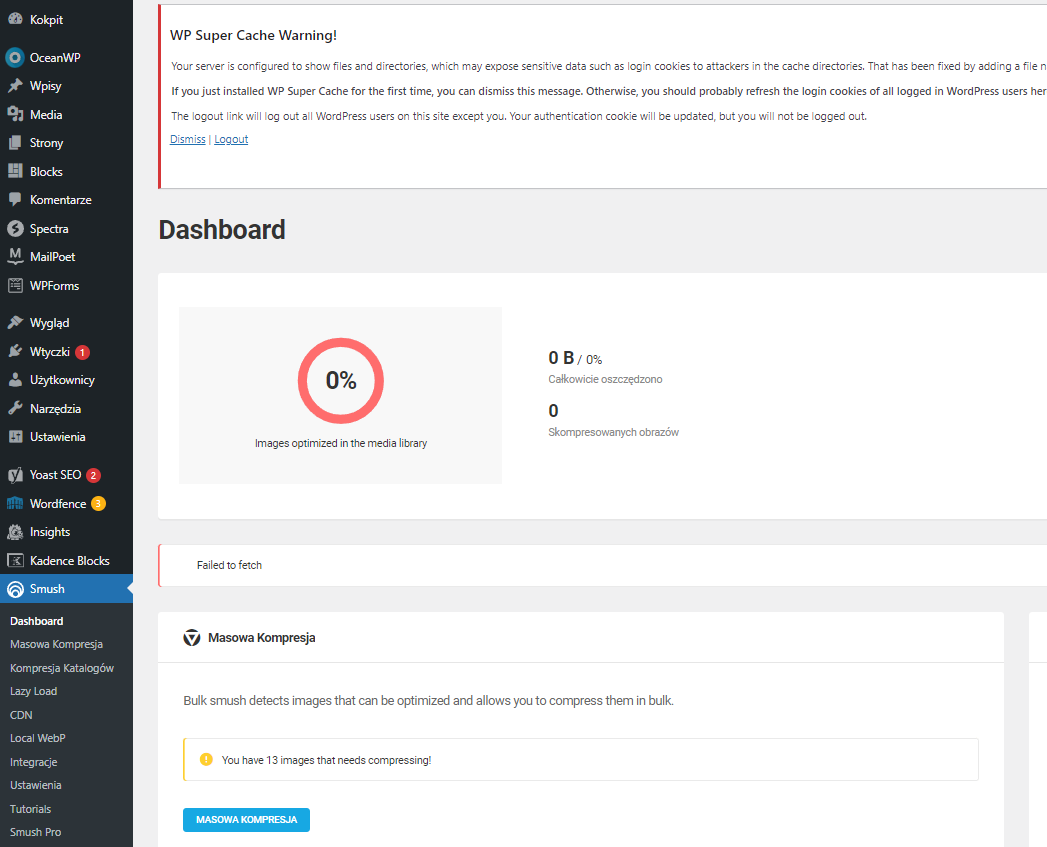Click the Strony pages icon
This screenshot has width=1047, height=847.
pos(15,142)
